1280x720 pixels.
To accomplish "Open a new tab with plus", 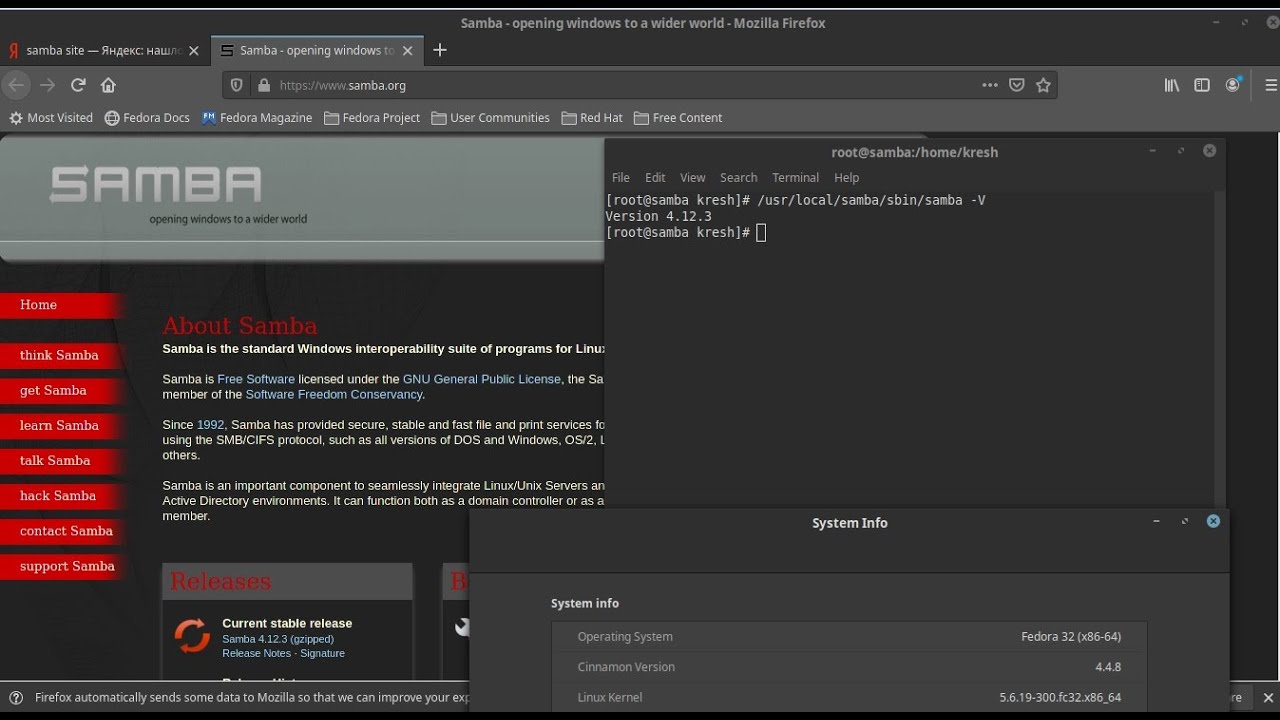I will tap(440, 50).
